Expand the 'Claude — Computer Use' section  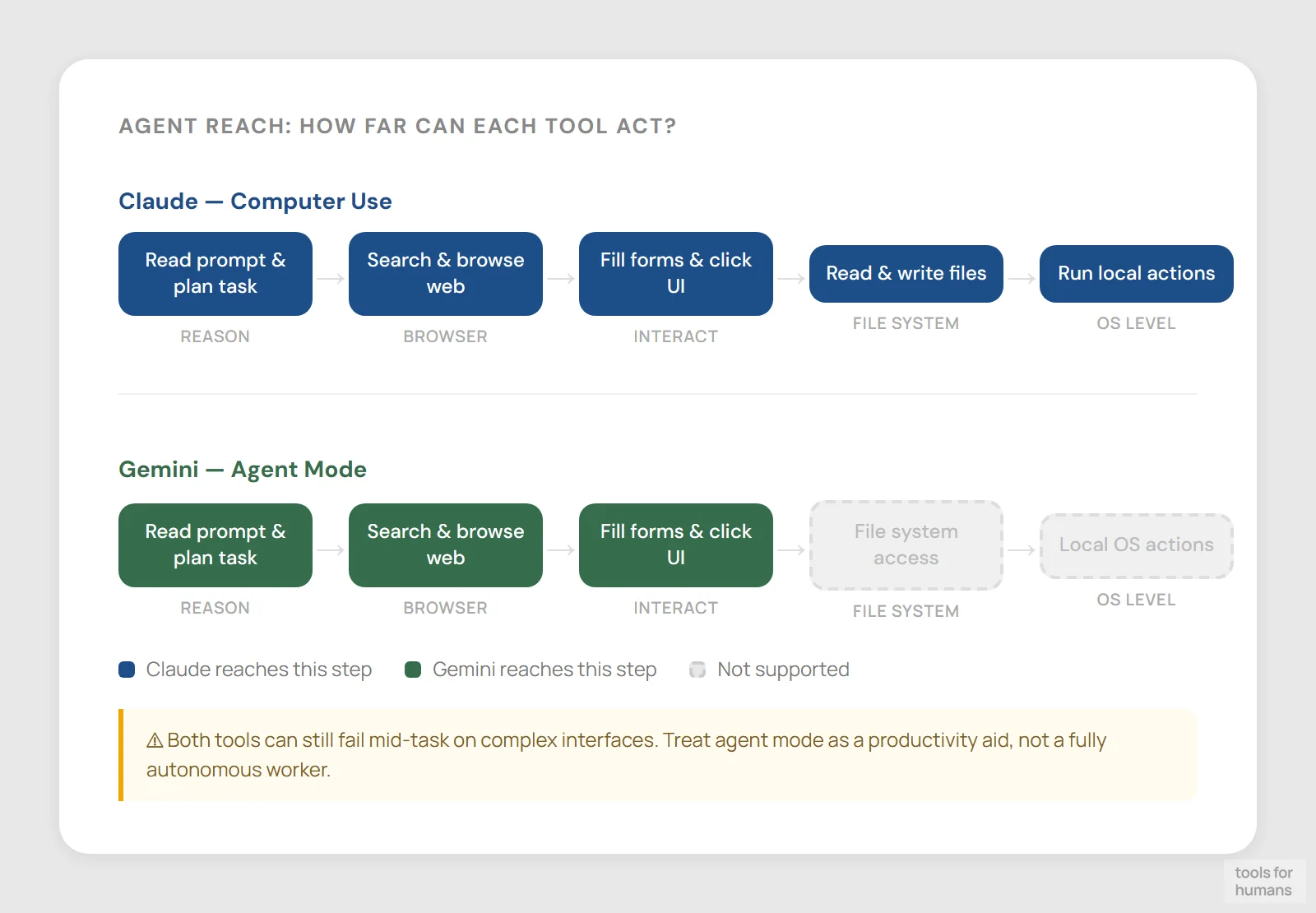pyautogui.click(x=255, y=202)
